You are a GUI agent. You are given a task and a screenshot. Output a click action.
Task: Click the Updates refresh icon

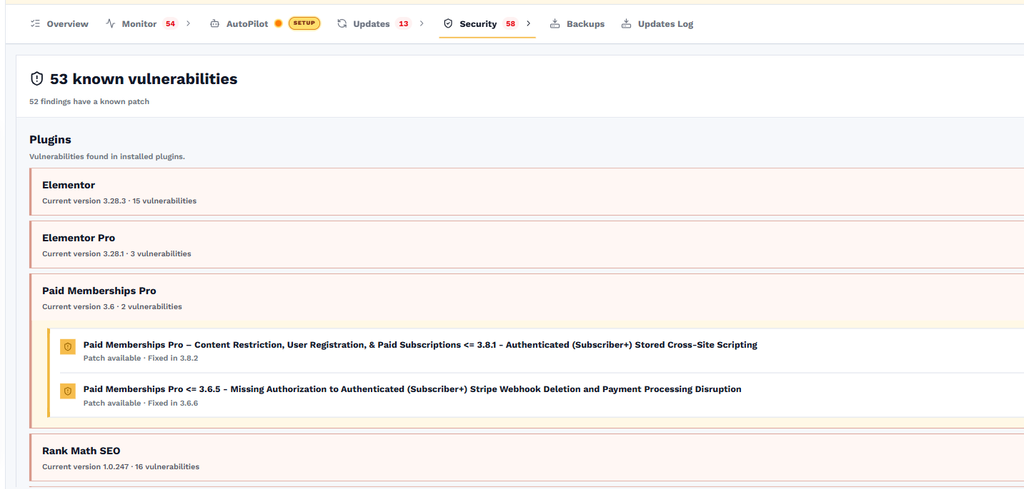pyautogui.click(x=342, y=24)
